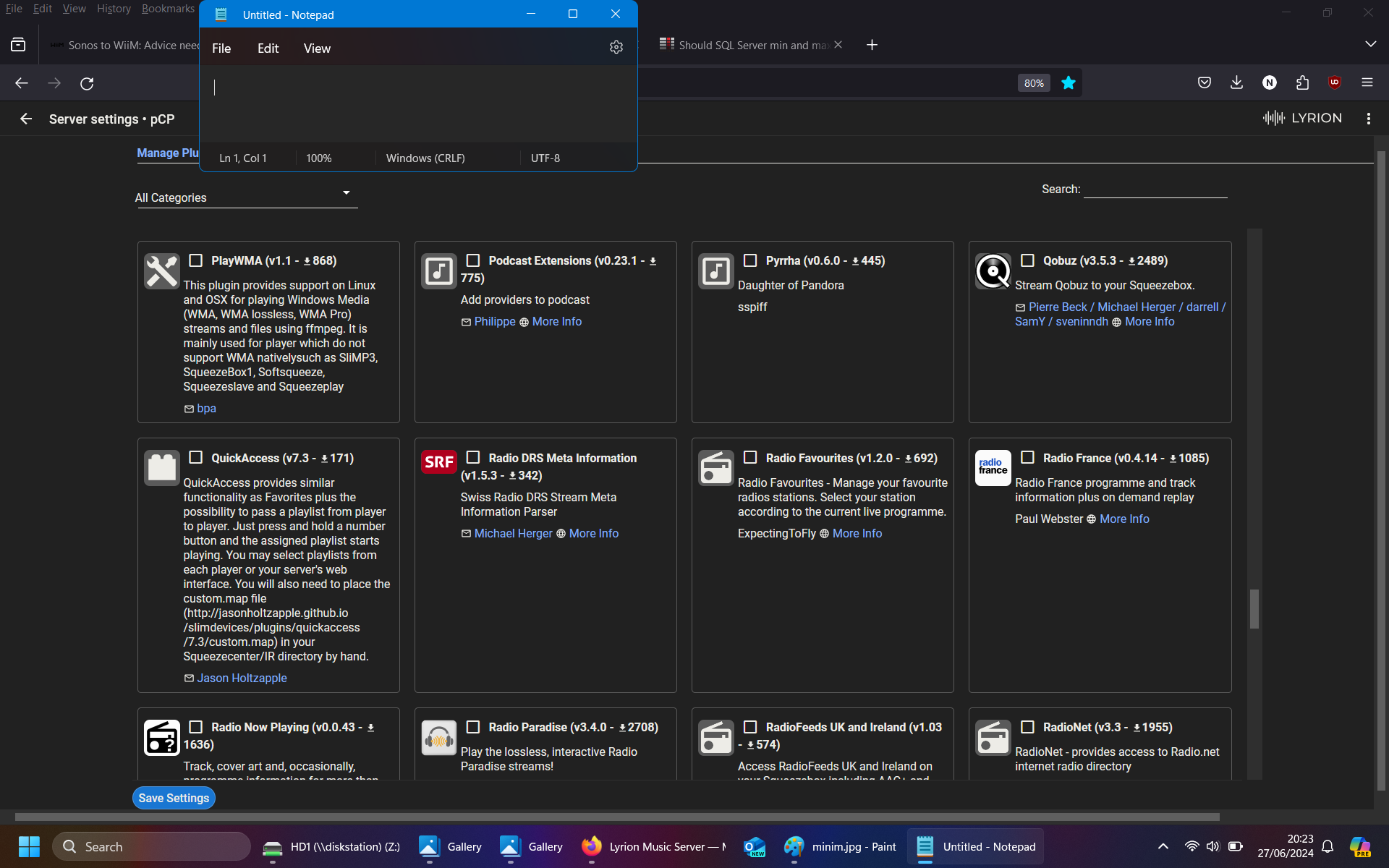Click the Radio Paradise headphones icon
The height and width of the screenshot is (868, 1389).
pyautogui.click(x=438, y=738)
